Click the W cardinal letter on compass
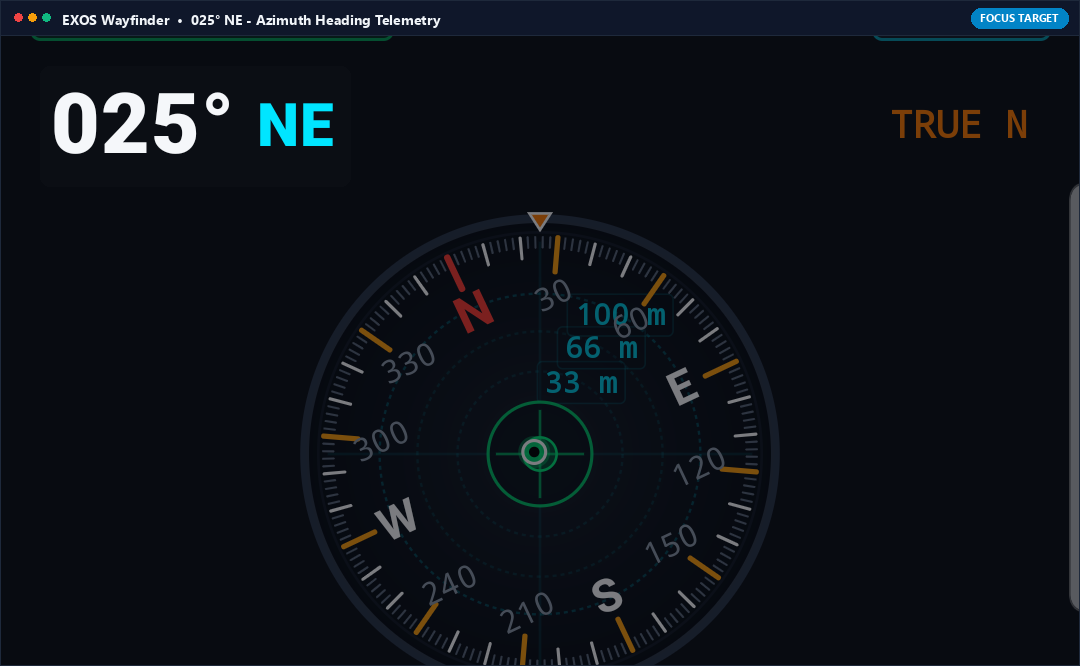1080x666 pixels. tap(396, 518)
